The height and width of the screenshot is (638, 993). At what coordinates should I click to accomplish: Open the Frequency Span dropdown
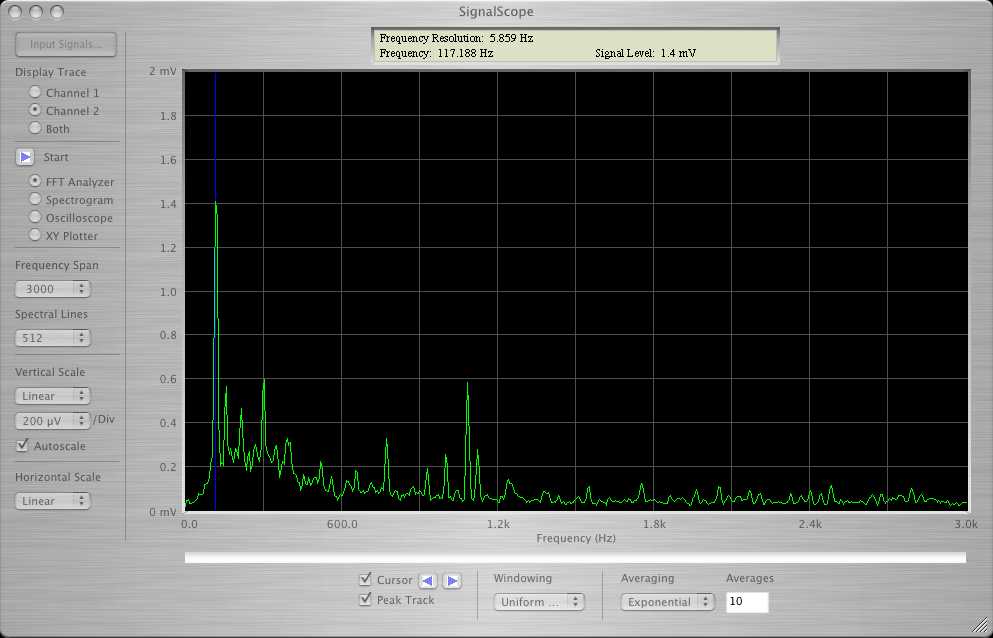tap(53, 289)
